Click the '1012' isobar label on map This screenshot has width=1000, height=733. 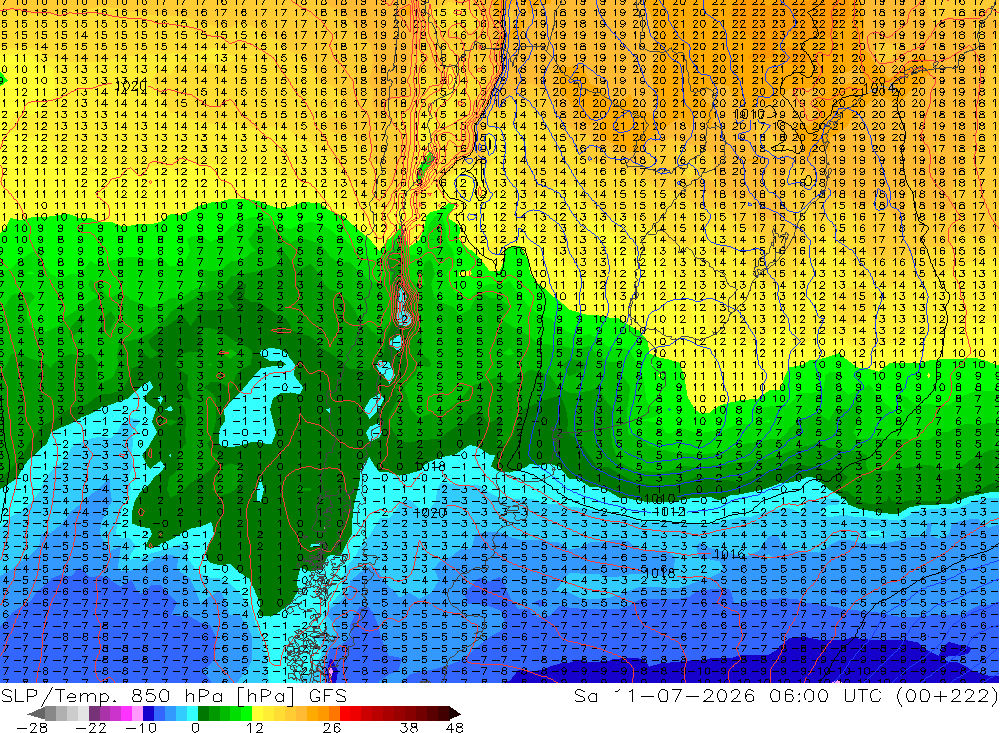coord(669,511)
